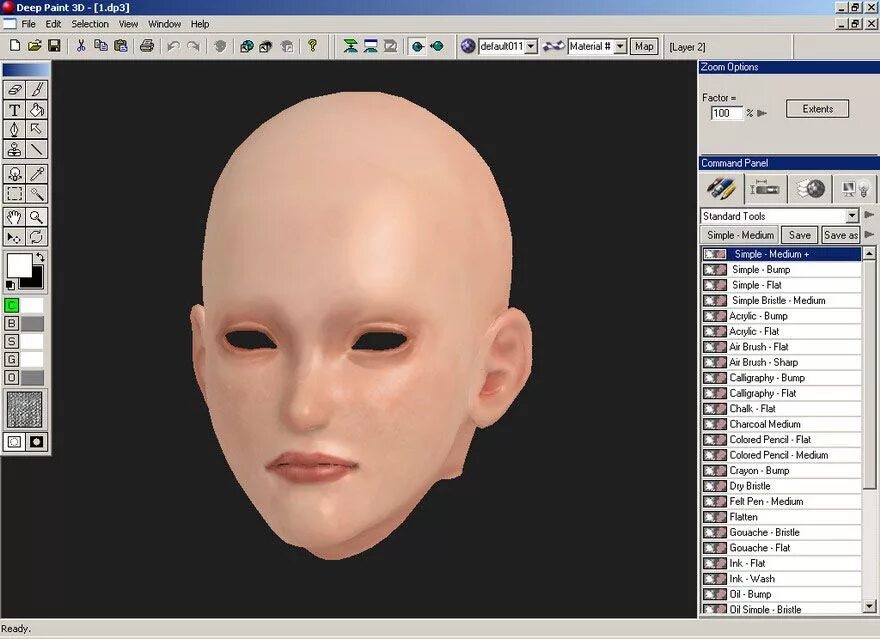Expand the arrow beside Save as button

869,234
